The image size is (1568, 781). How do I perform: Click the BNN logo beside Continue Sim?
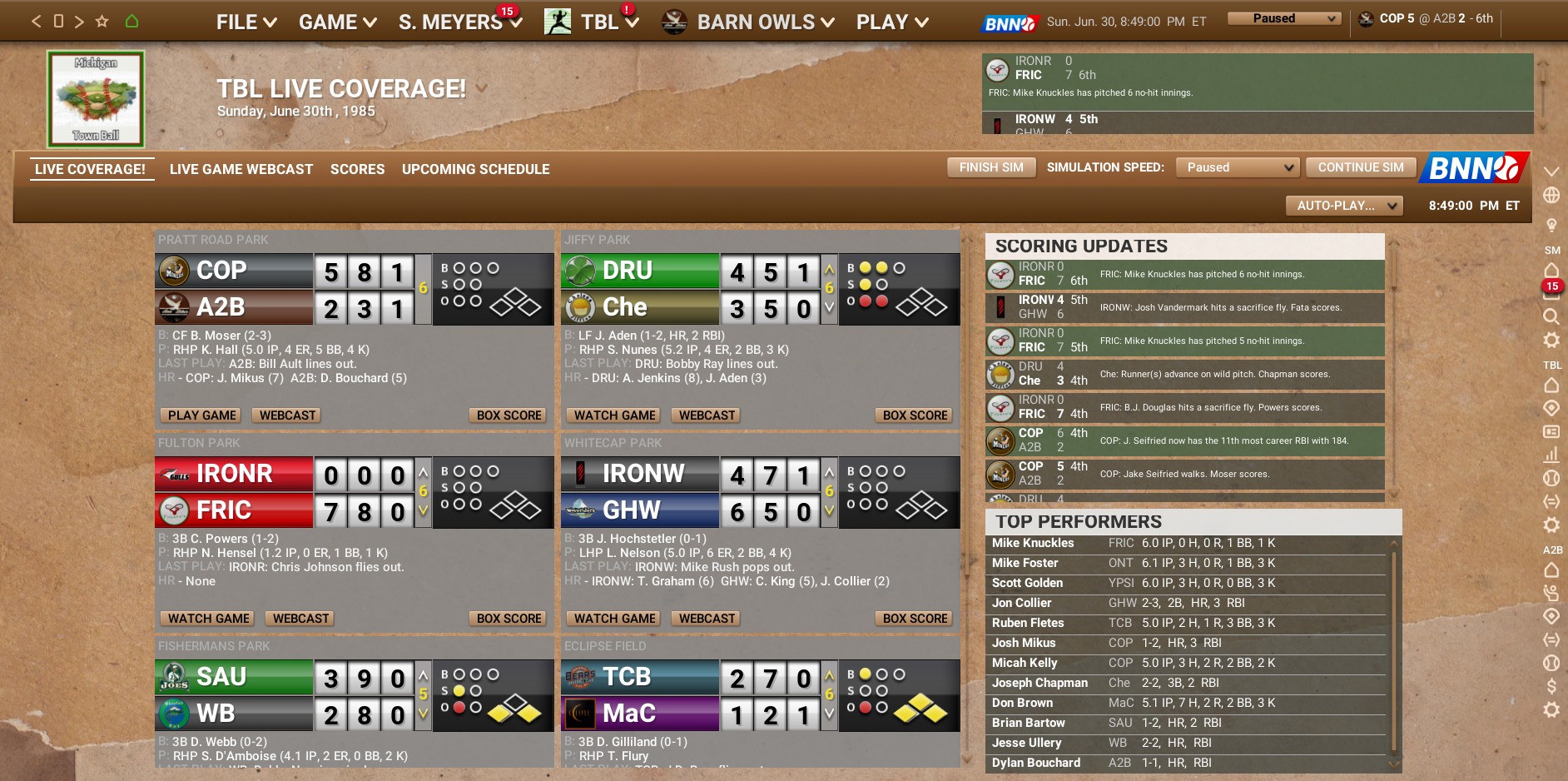1475,168
